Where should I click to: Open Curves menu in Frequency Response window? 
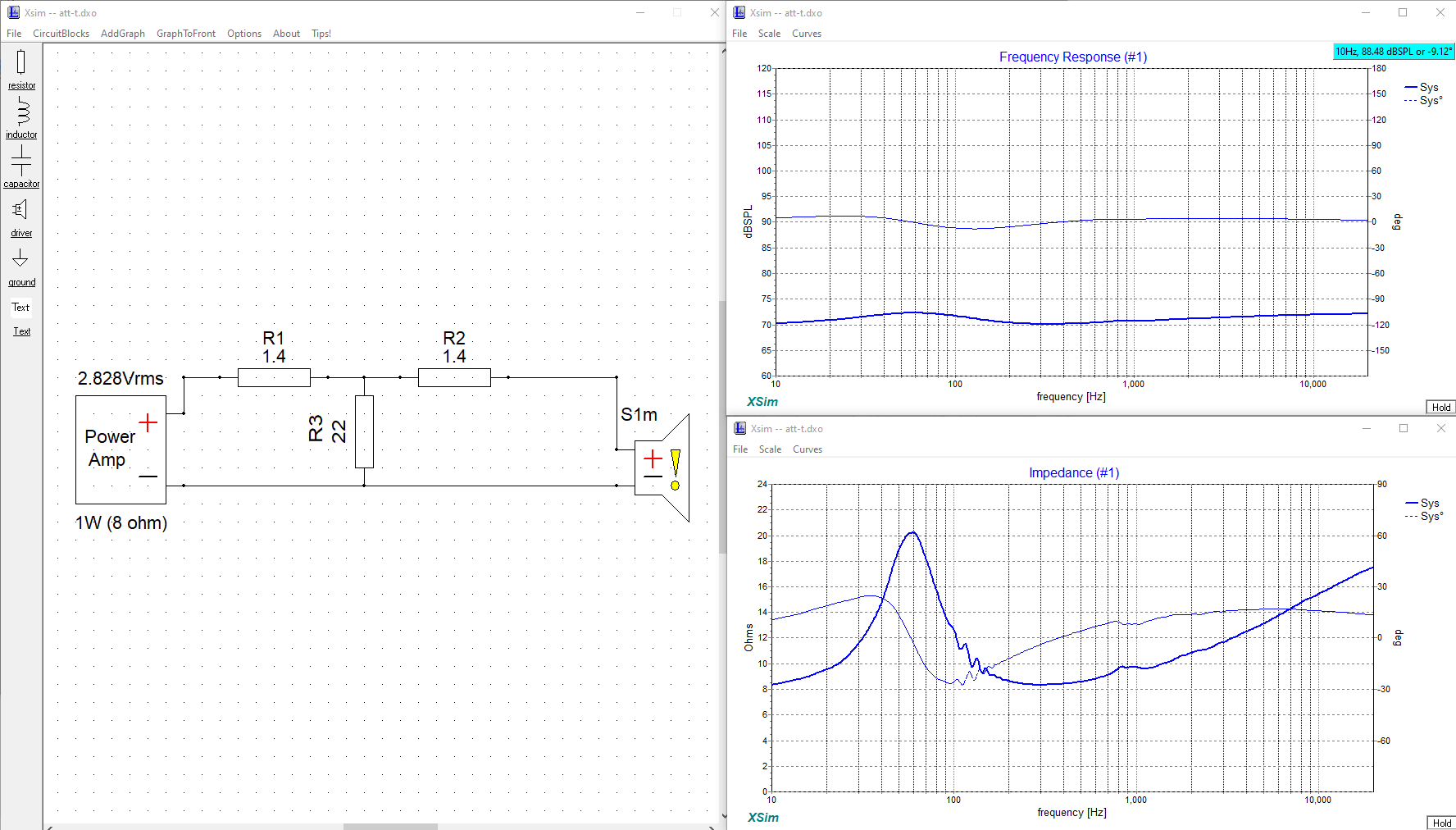tap(807, 34)
